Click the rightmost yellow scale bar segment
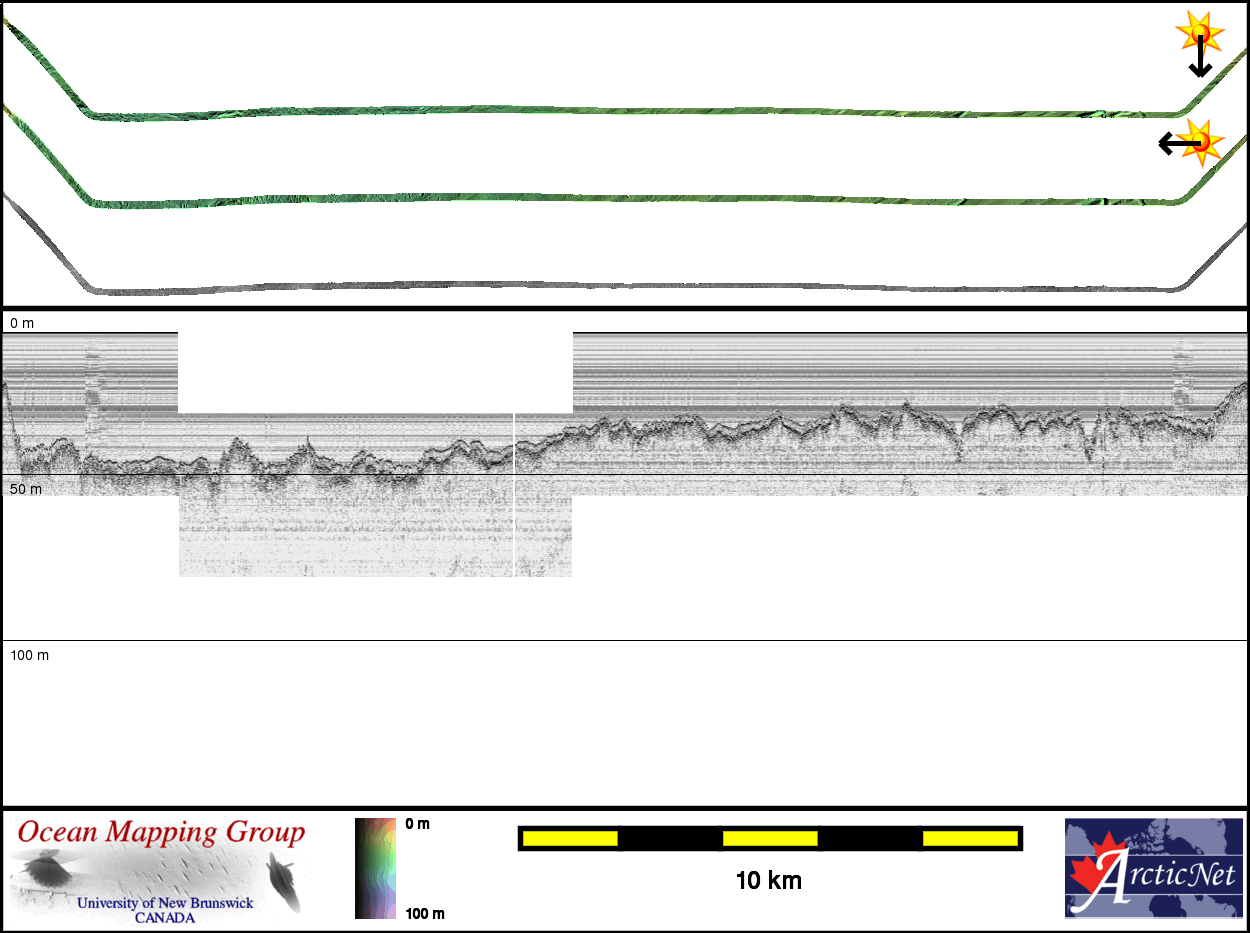 [x=969, y=838]
